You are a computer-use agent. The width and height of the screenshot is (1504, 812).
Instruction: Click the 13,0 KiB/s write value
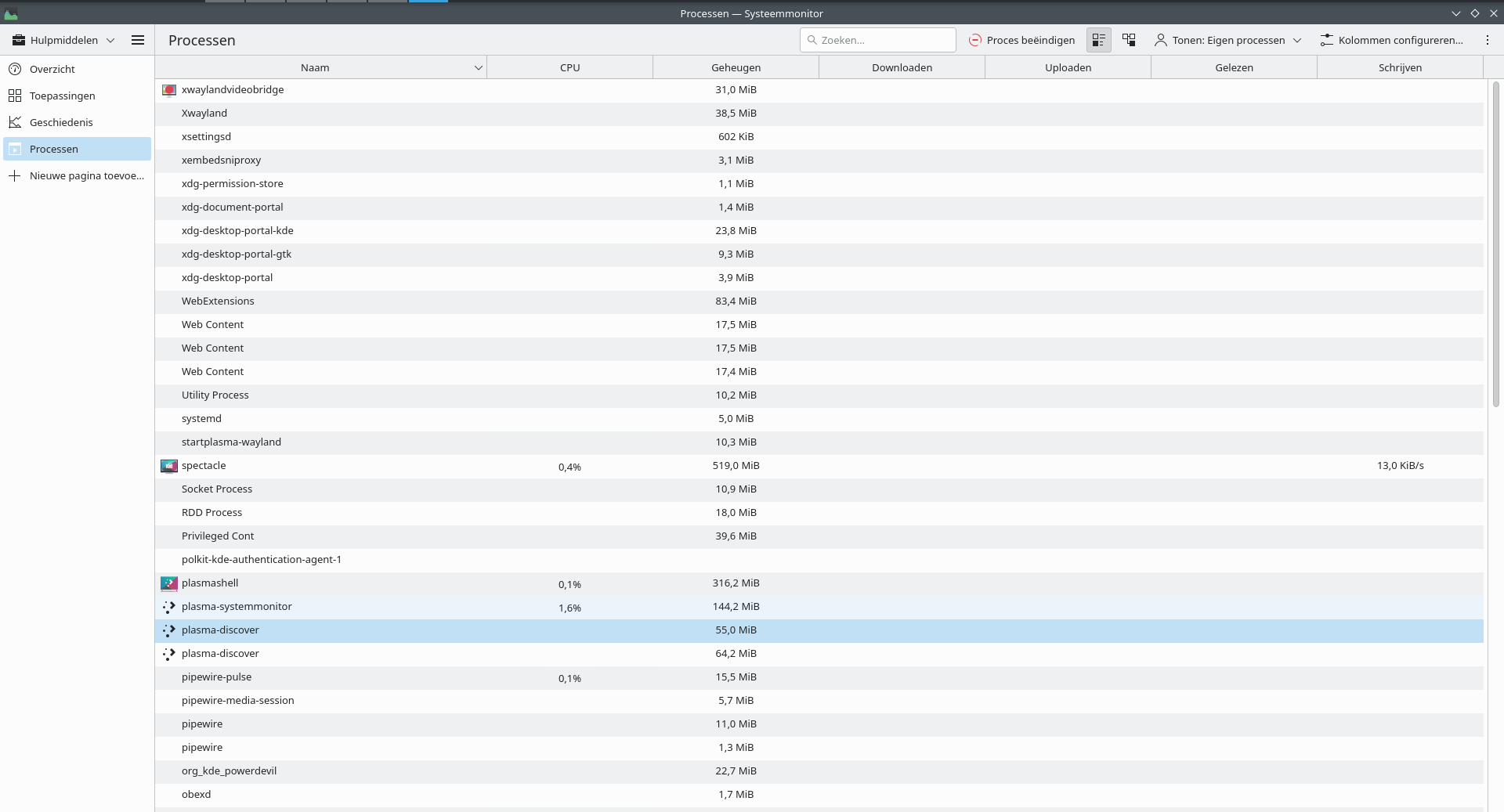tap(1400, 466)
